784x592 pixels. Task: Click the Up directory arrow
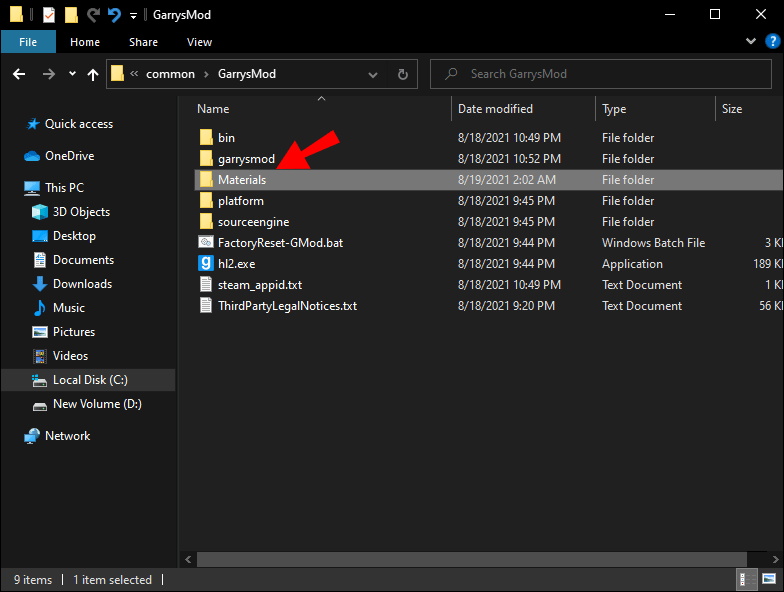[x=93, y=74]
